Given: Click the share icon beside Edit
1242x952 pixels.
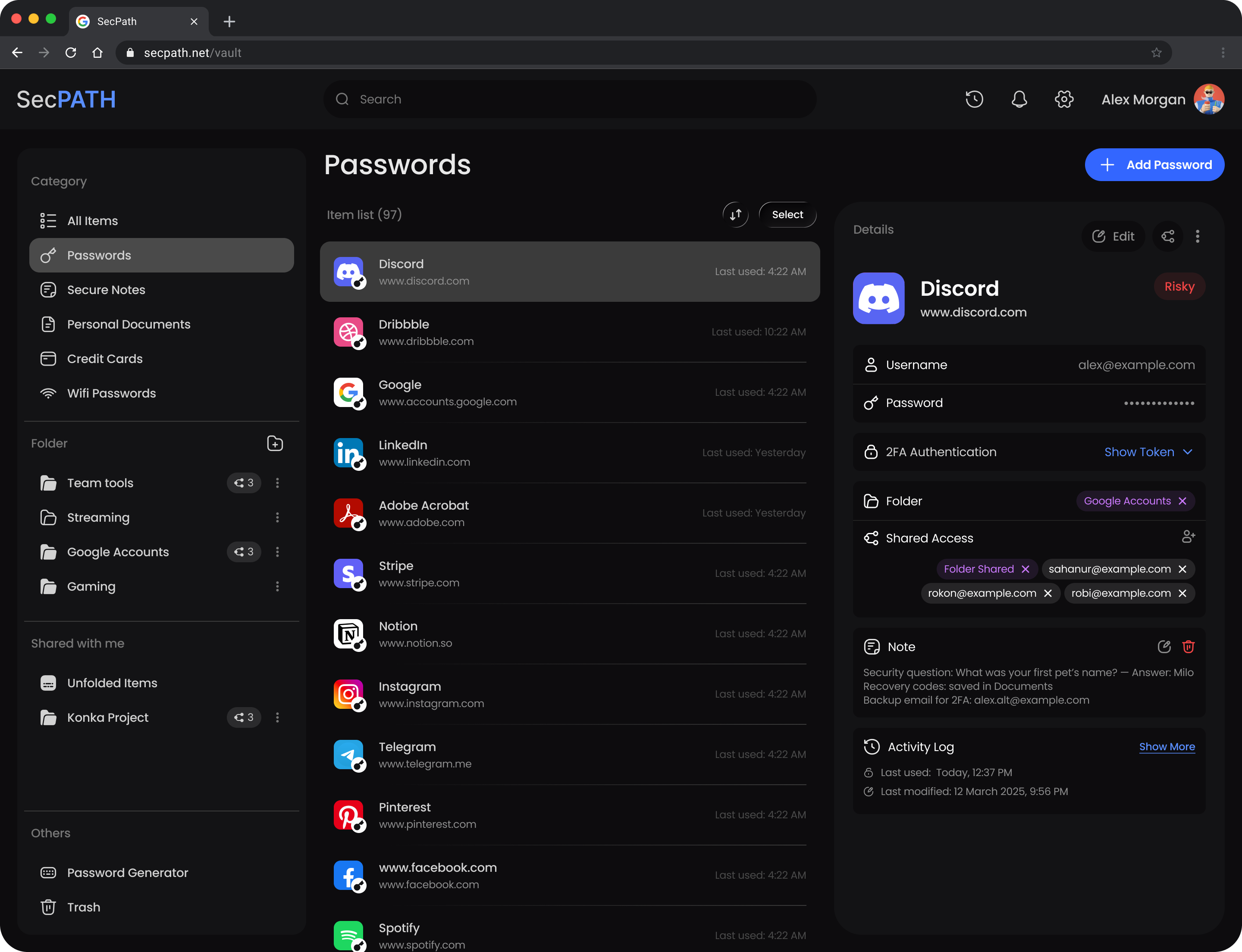Looking at the screenshot, I should pos(1168,236).
